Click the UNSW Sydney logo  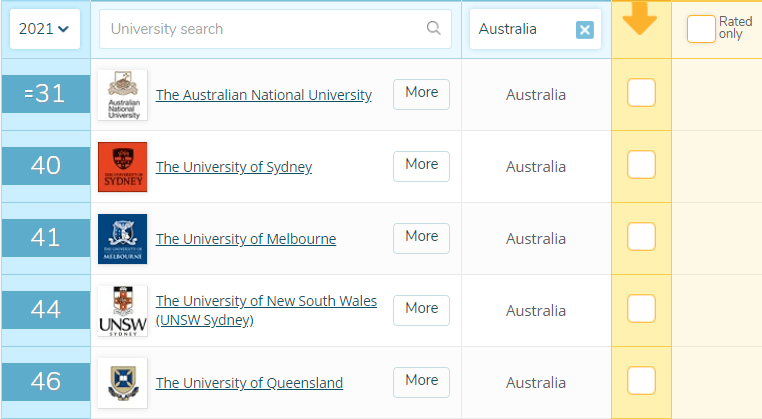(x=122, y=311)
